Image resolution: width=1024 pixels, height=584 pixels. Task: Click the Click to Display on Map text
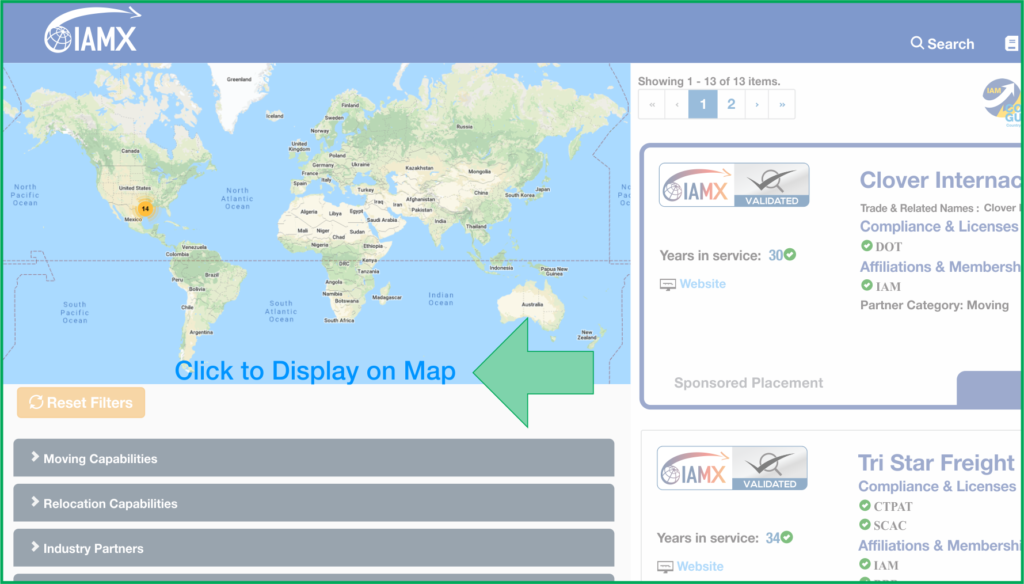tap(315, 370)
